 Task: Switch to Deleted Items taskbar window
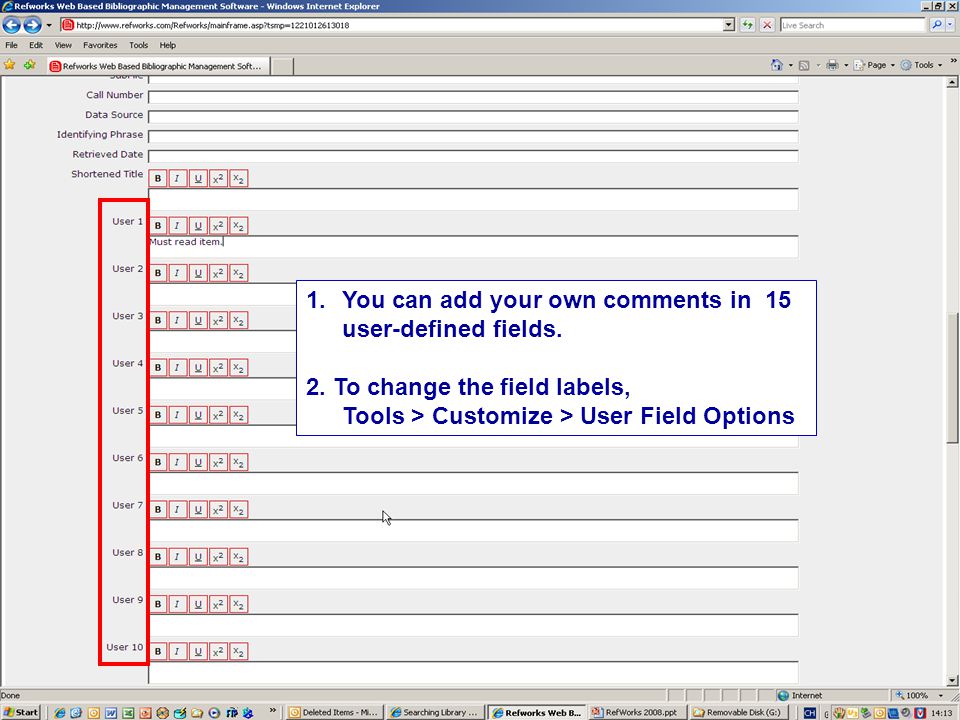tap(335, 712)
